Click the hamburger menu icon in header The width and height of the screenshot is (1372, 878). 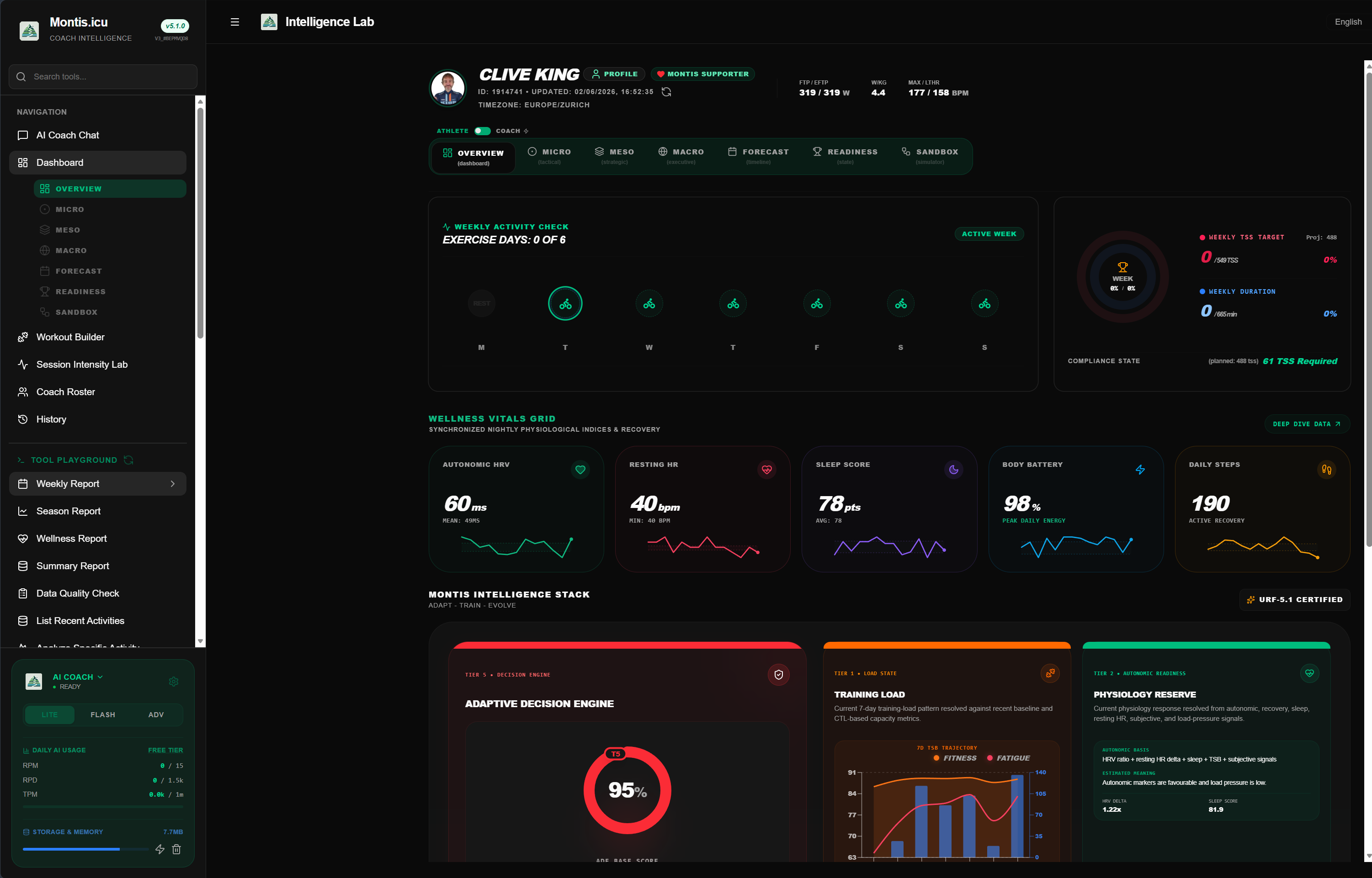tap(234, 21)
